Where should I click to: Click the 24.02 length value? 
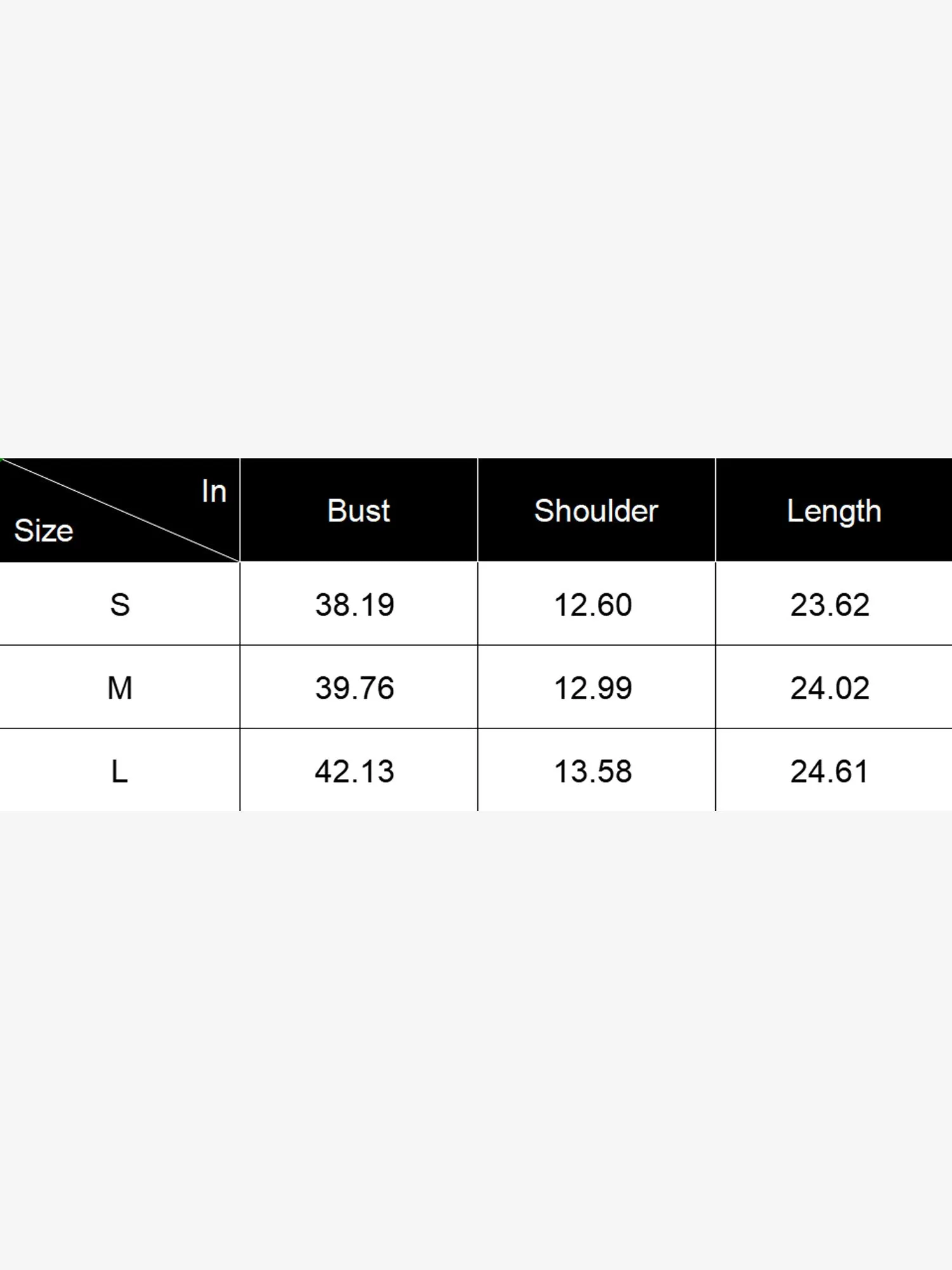click(830, 688)
